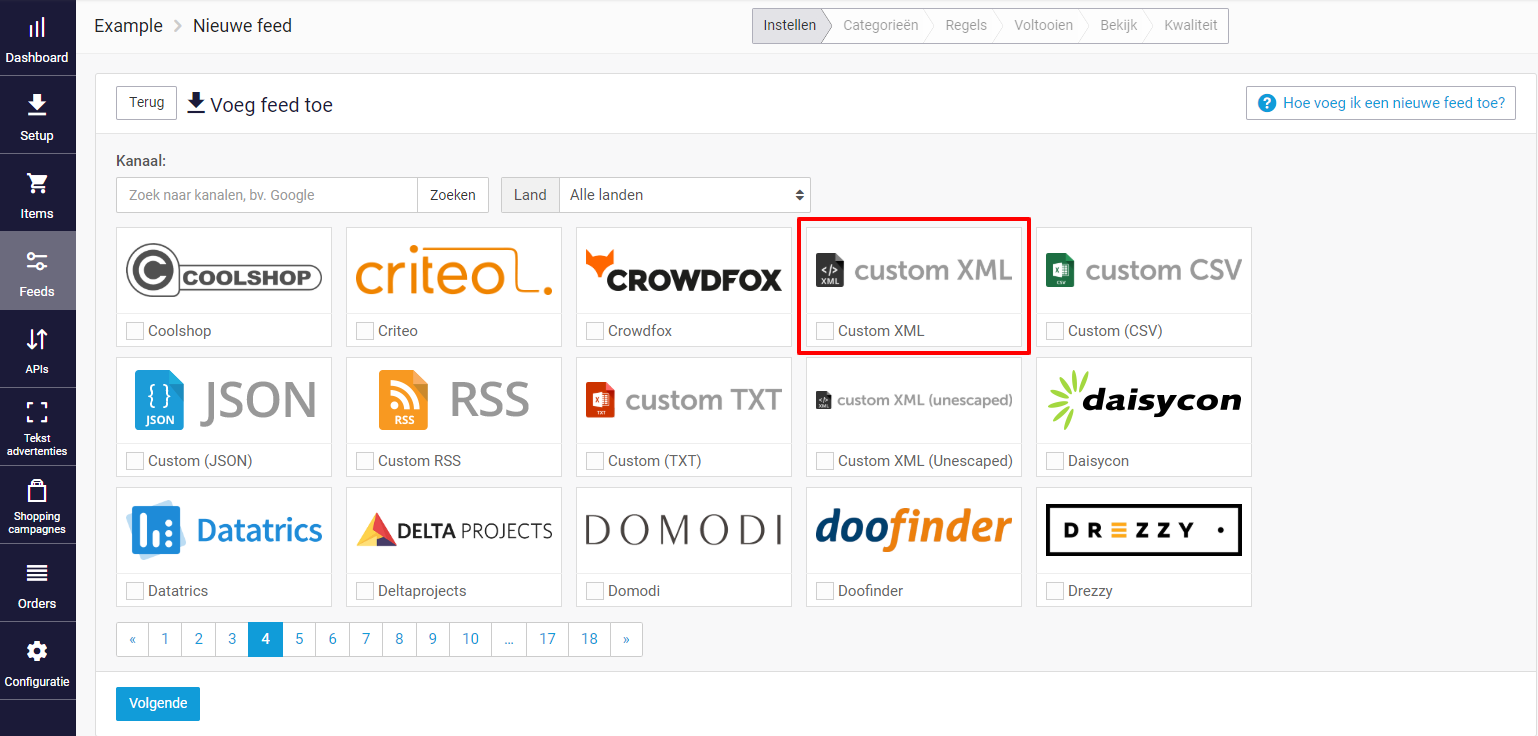Click the Drezzy logo tile

(x=1144, y=530)
